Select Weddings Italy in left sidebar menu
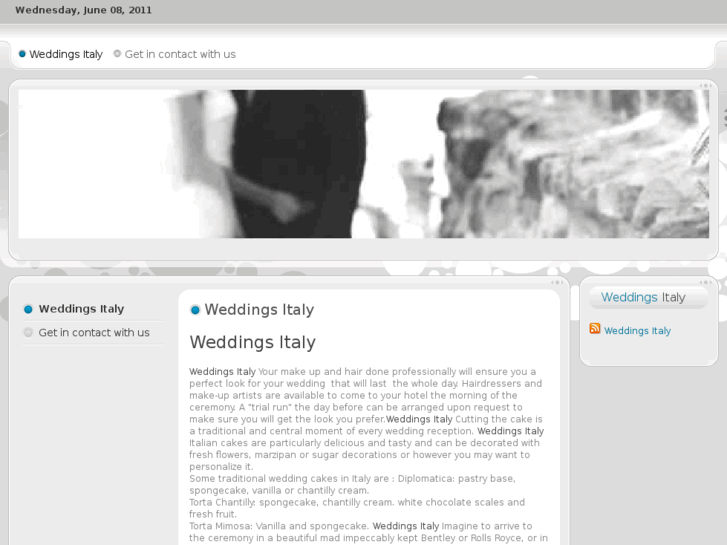The image size is (727, 545). pos(81,309)
